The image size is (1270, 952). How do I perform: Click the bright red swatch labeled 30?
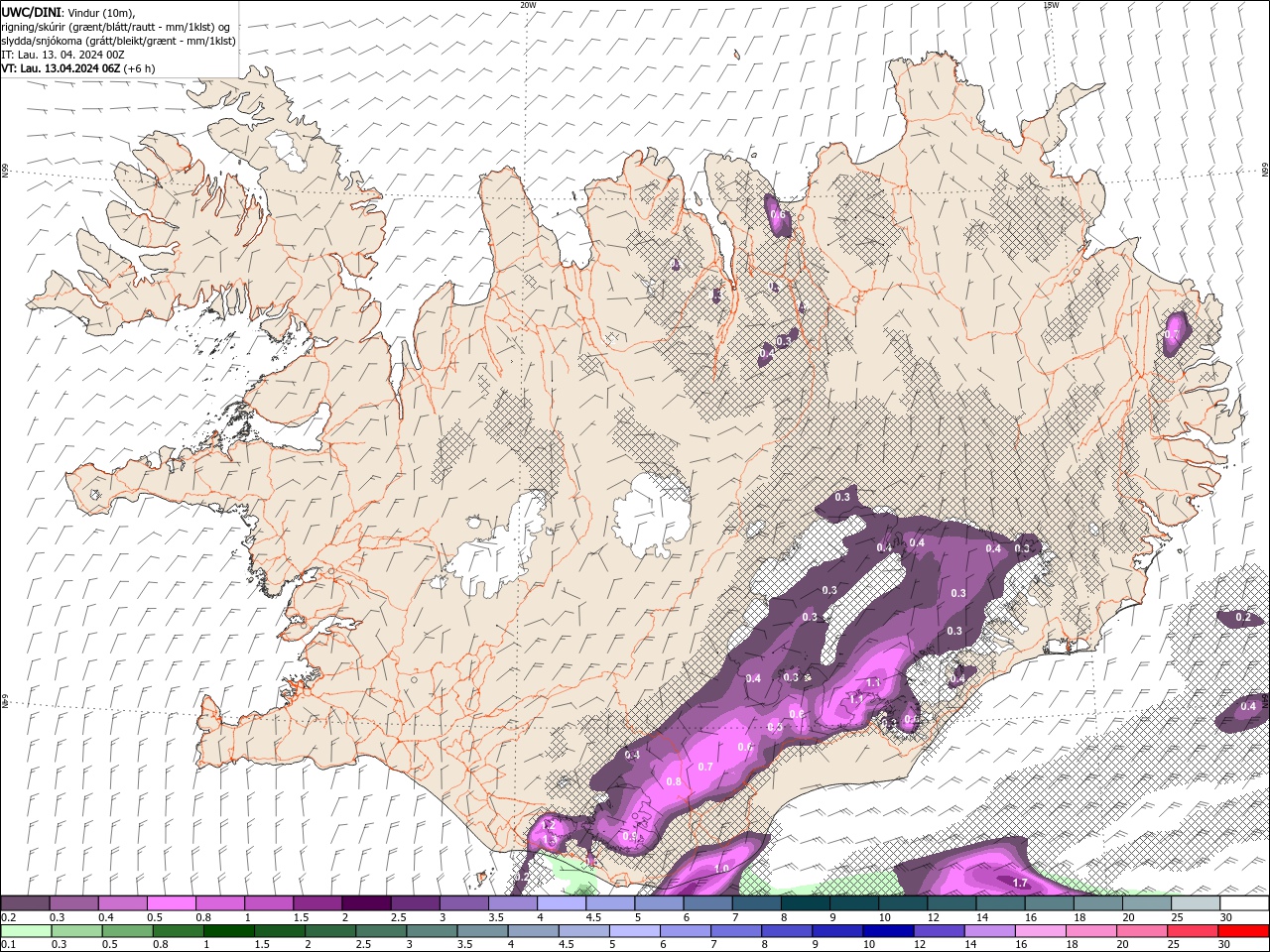[1244, 931]
